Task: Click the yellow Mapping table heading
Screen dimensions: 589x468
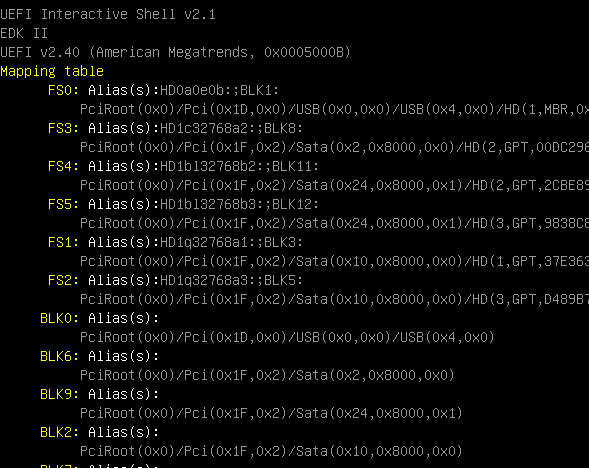Action: [x=52, y=71]
